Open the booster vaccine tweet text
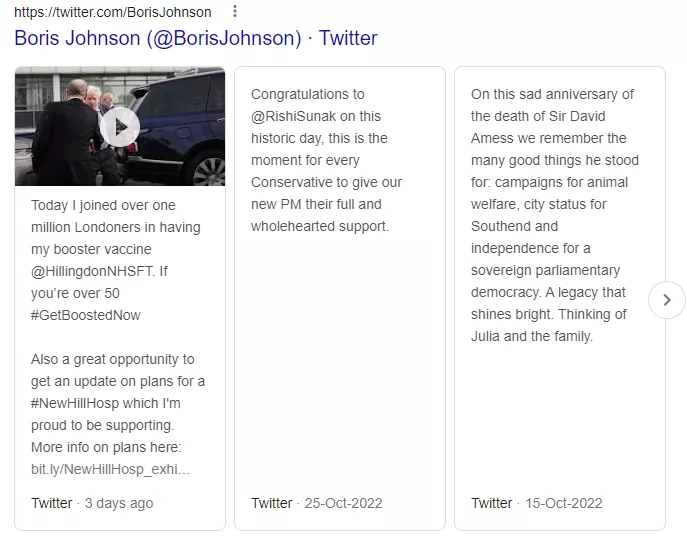Image resolution: width=687 pixels, height=541 pixels. click(x=116, y=260)
